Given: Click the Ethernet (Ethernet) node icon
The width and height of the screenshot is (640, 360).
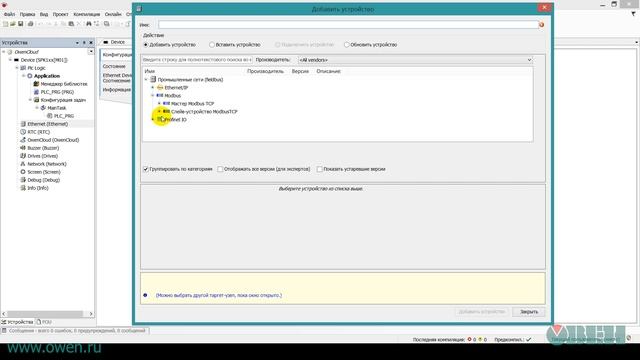Looking at the screenshot, I should click(x=23, y=124).
